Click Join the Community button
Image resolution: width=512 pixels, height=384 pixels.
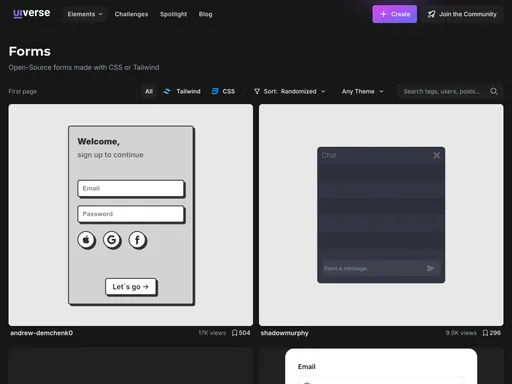[x=462, y=14]
